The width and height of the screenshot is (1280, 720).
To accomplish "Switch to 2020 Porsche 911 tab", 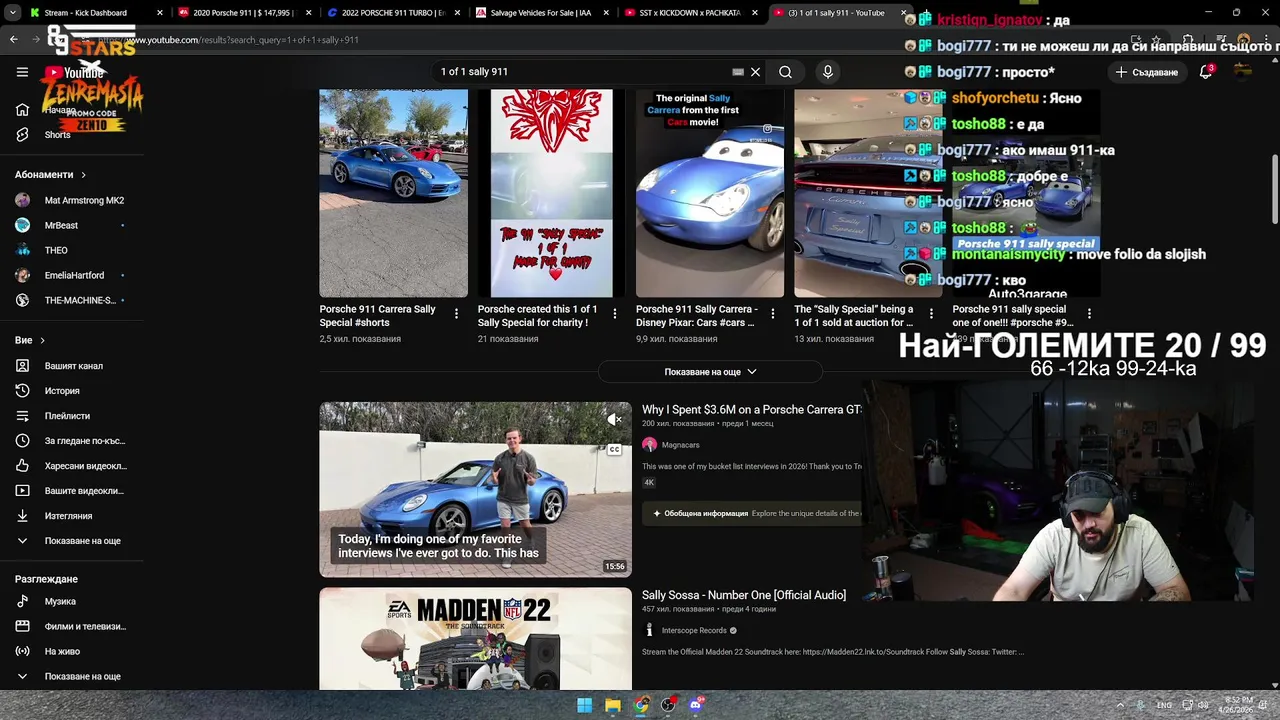I will (x=243, y=13).
